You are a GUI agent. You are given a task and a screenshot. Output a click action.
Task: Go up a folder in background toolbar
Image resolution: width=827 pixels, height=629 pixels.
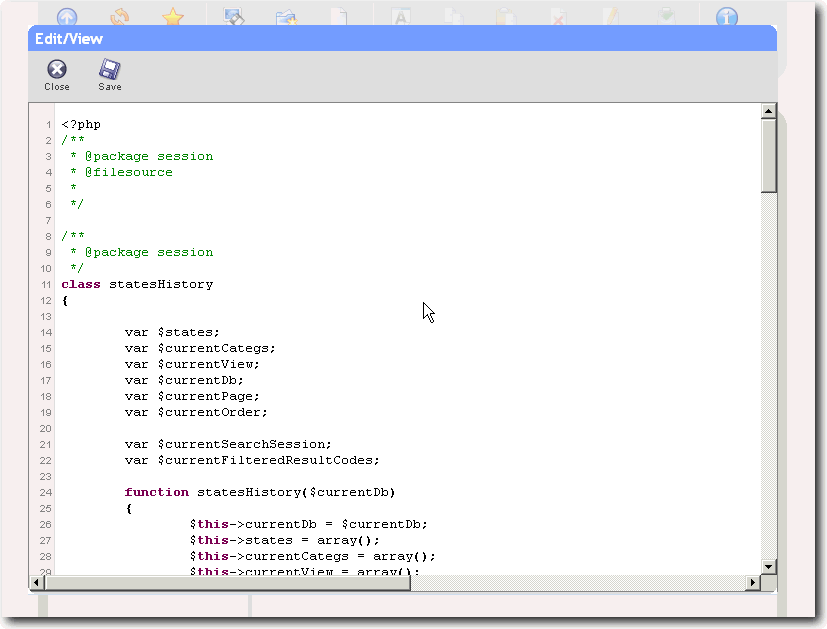(x=67, y=17)
